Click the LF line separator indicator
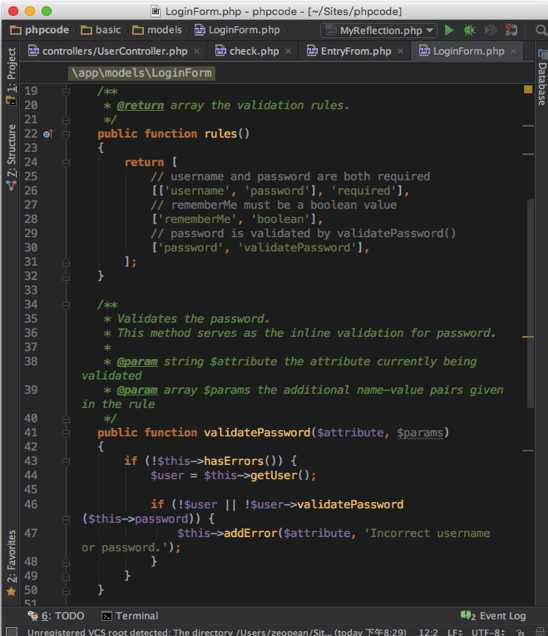Image resolution: width=548 pixels, height=636 pixels. point(455,632)
